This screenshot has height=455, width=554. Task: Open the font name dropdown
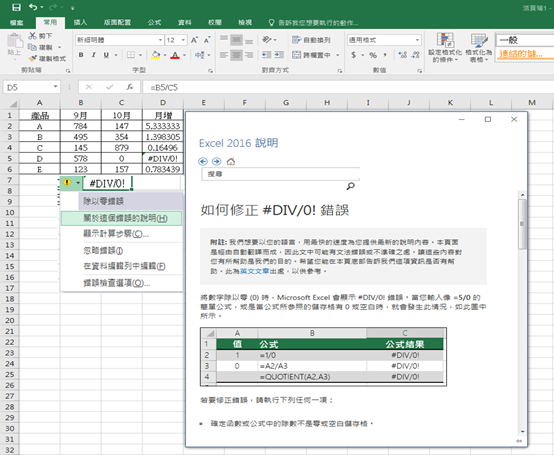click(x=160, y=40)
